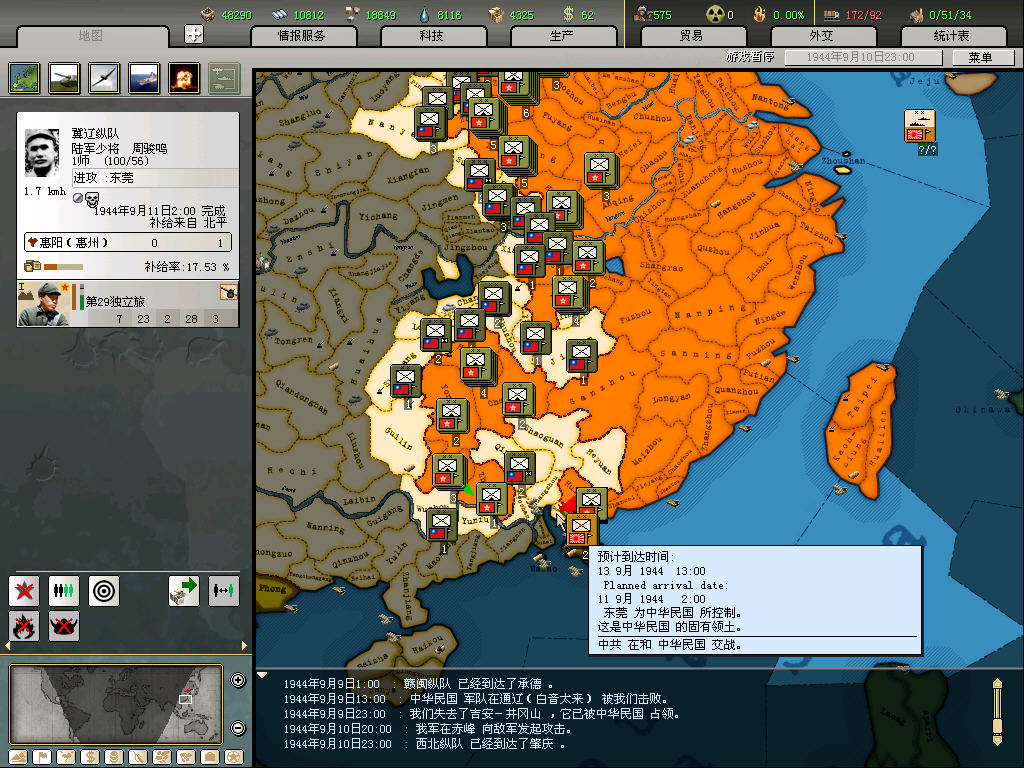Viewport: 1024px width, 768px height.
Task: Click the dissent flame icon beside 0.00%
Action: [759, 14]
